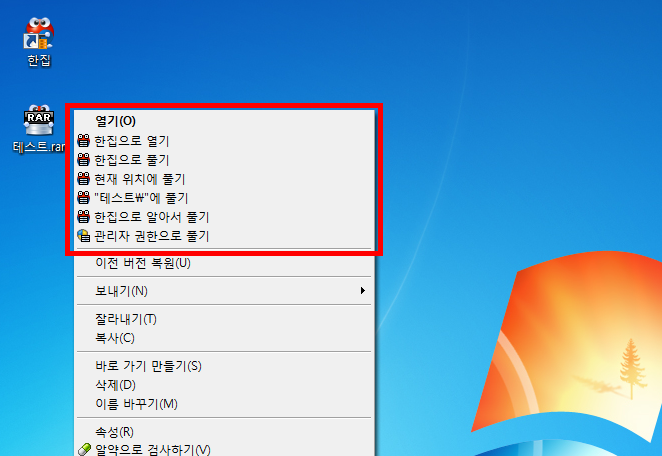Open the 보내기(N) submenu
The width and height of the screenshot is (662, 456).
point(224,291)
